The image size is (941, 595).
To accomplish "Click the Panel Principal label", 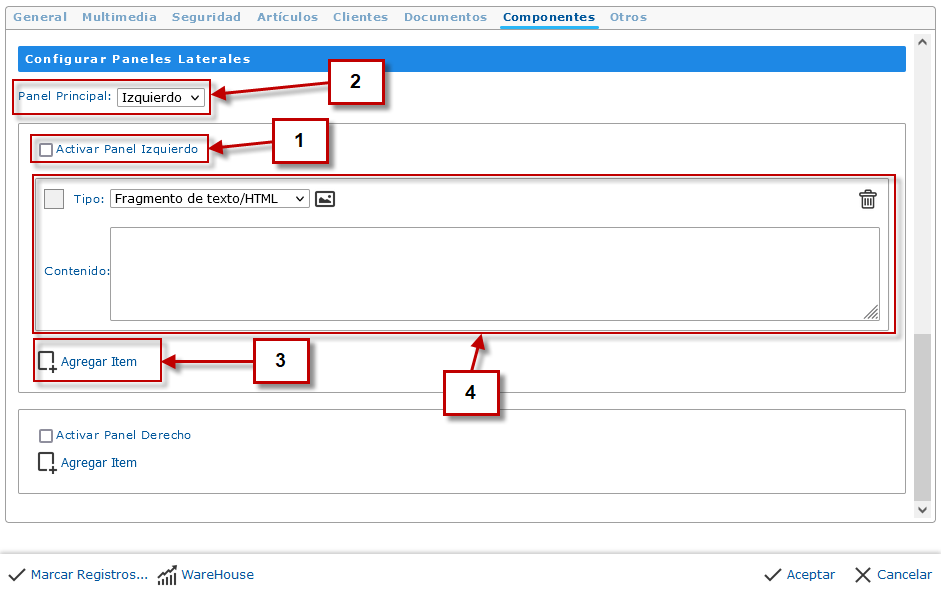I will (x=65, y=96).
